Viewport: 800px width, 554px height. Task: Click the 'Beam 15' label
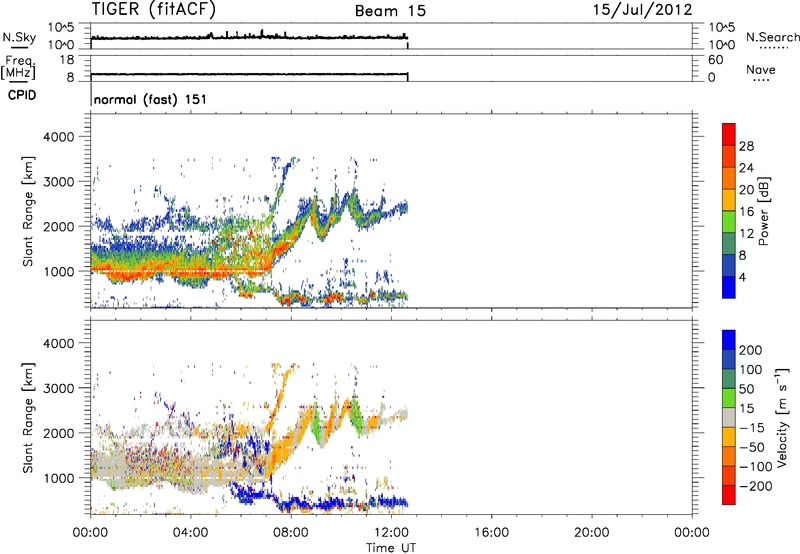point(390,11)
